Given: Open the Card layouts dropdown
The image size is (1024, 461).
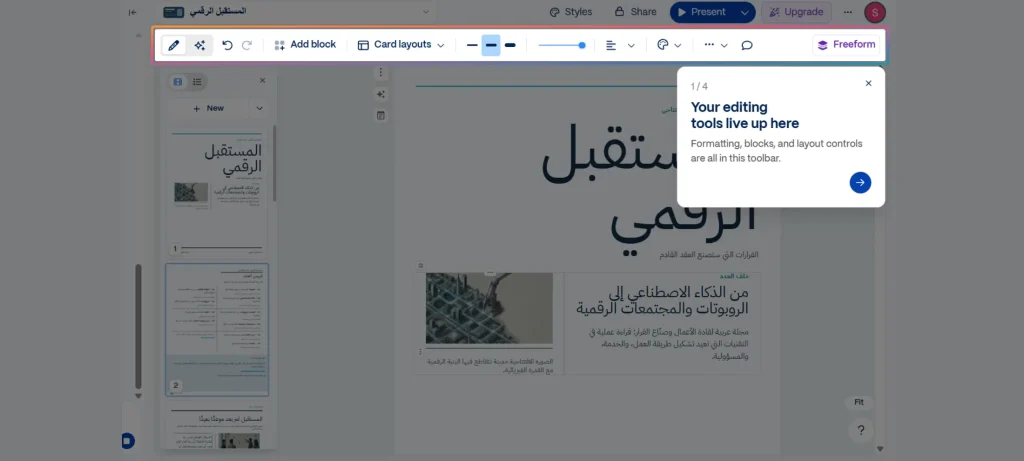Looking at the screenshot, I should [x=400, y=44].
